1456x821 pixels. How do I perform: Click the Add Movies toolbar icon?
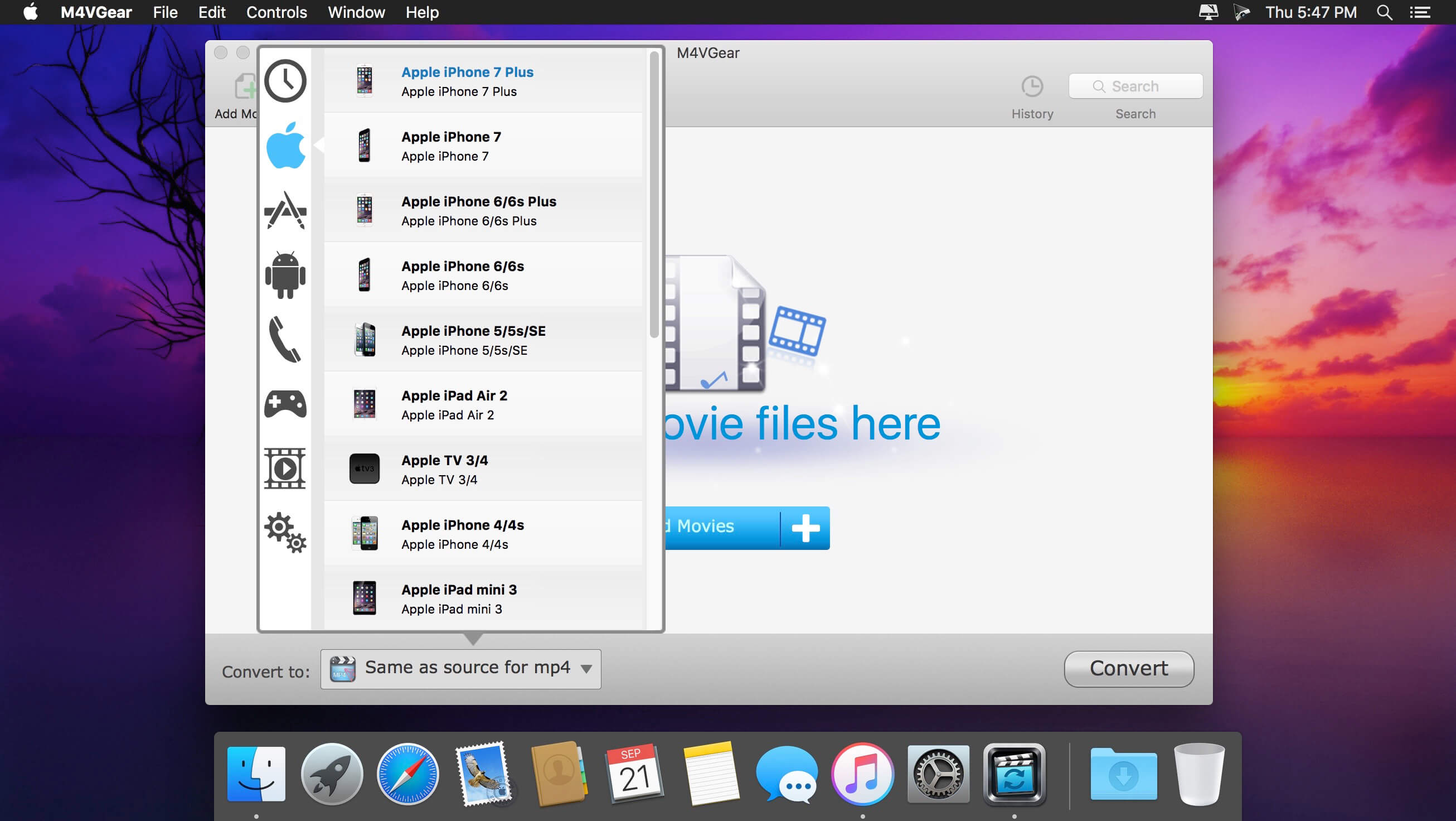click(x=244, y=86)
